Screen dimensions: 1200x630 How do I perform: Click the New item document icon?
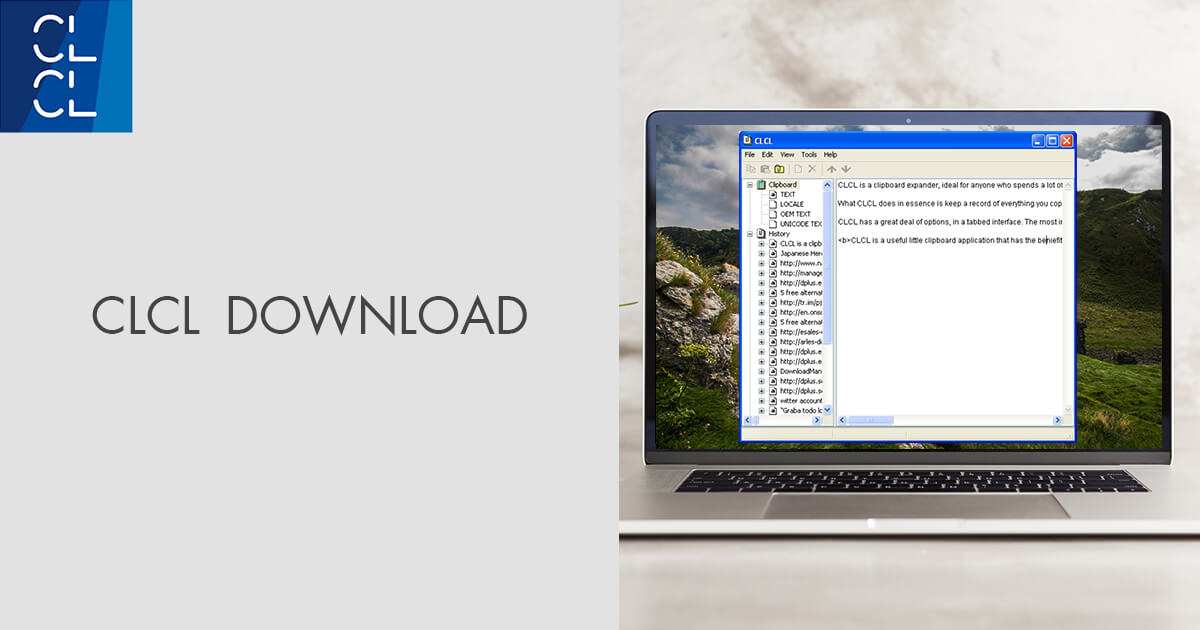coord(796,168)
